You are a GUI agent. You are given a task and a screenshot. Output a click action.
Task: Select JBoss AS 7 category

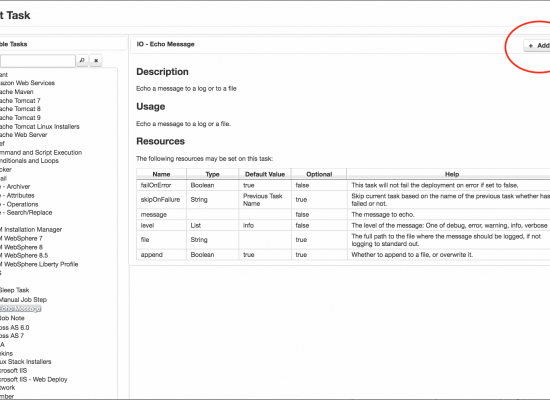click(x=12, y=336)
